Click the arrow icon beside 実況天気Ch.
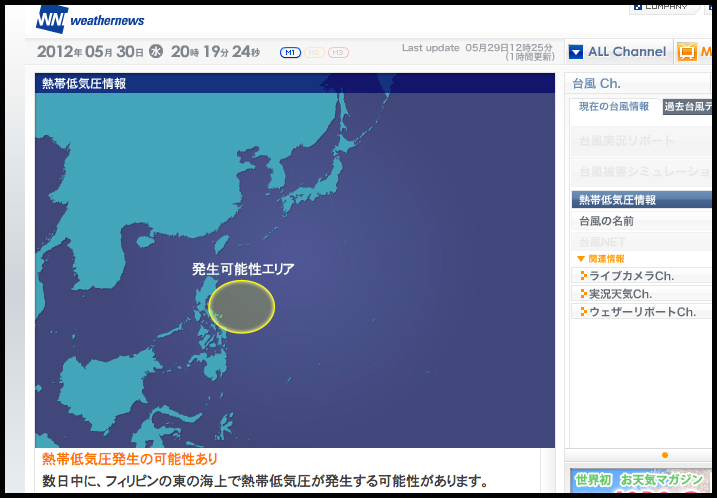717x498 pixels. tap(583, 294)
